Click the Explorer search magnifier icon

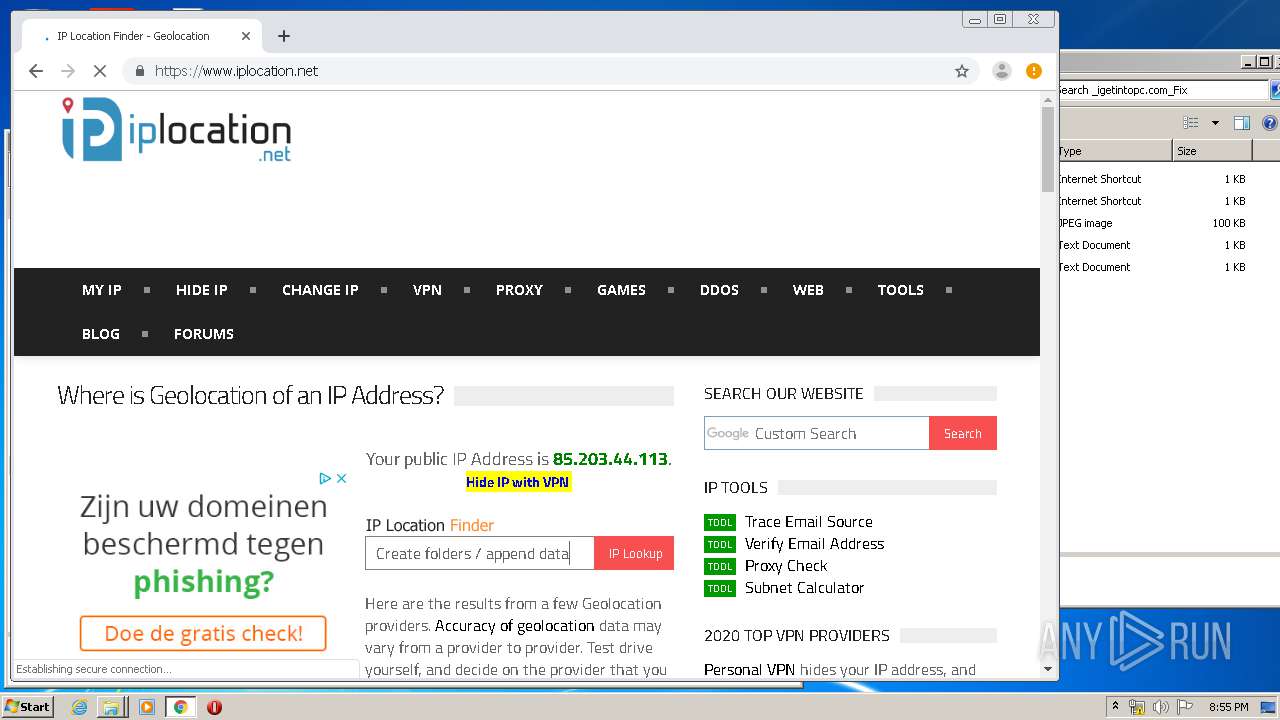pos(1275,90)
